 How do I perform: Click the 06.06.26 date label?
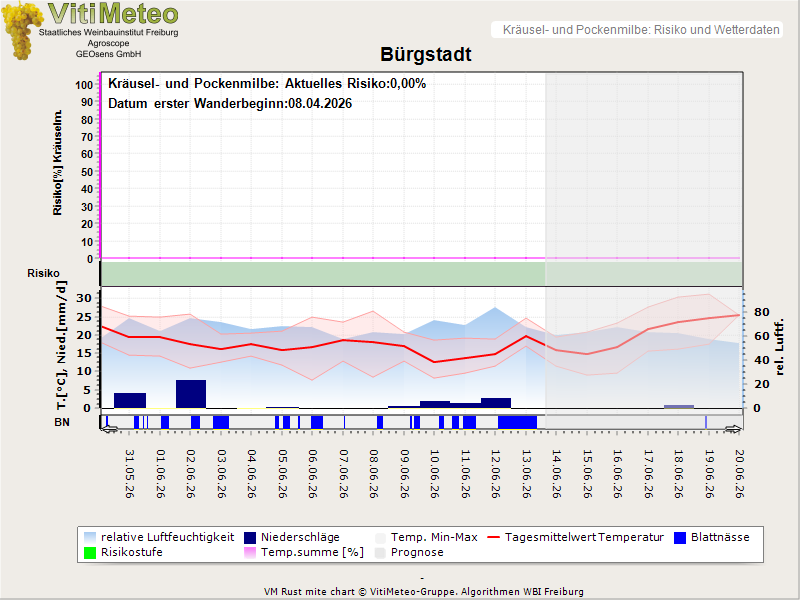pyautogui.click(x=313, y=473)
